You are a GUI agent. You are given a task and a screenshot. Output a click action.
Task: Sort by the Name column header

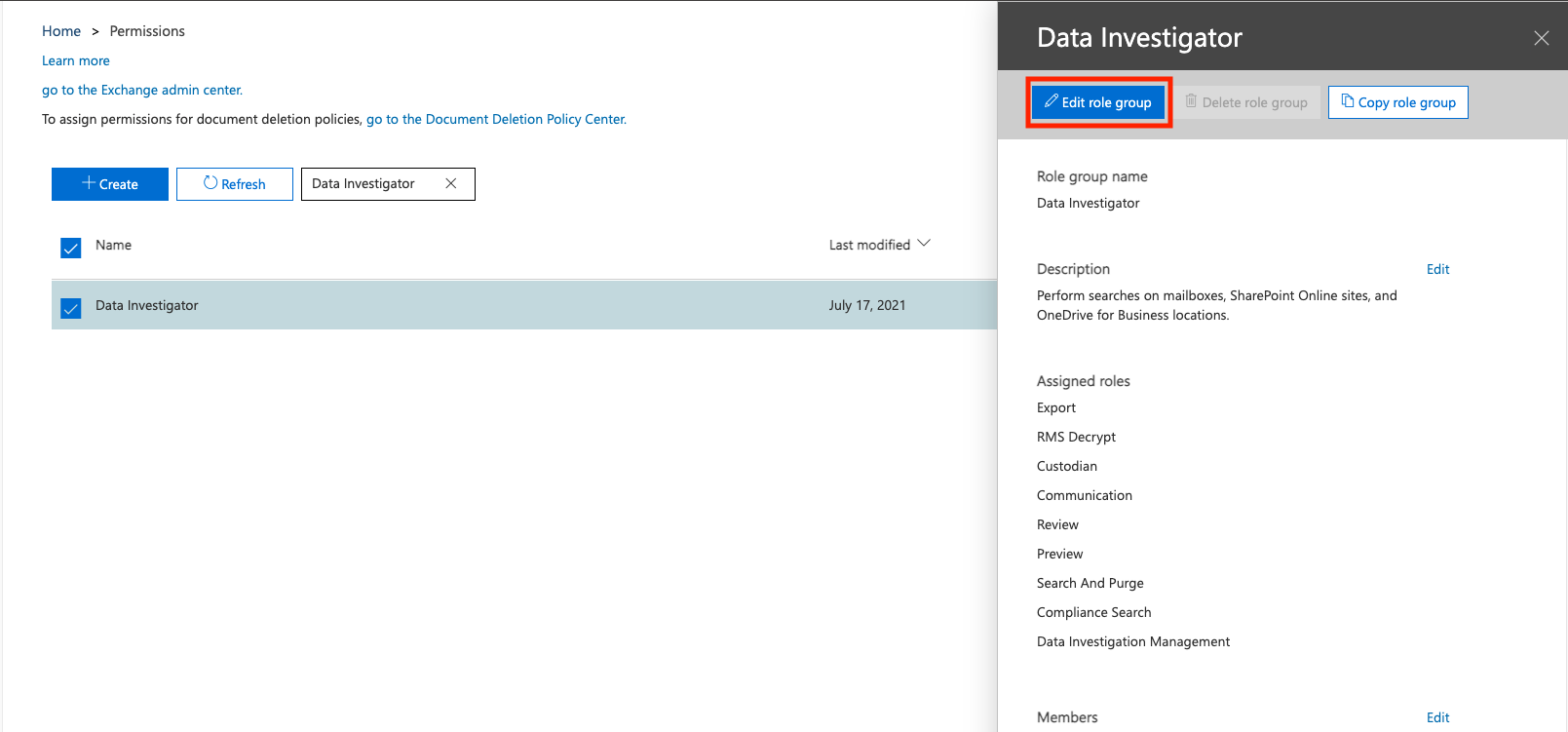113,246
